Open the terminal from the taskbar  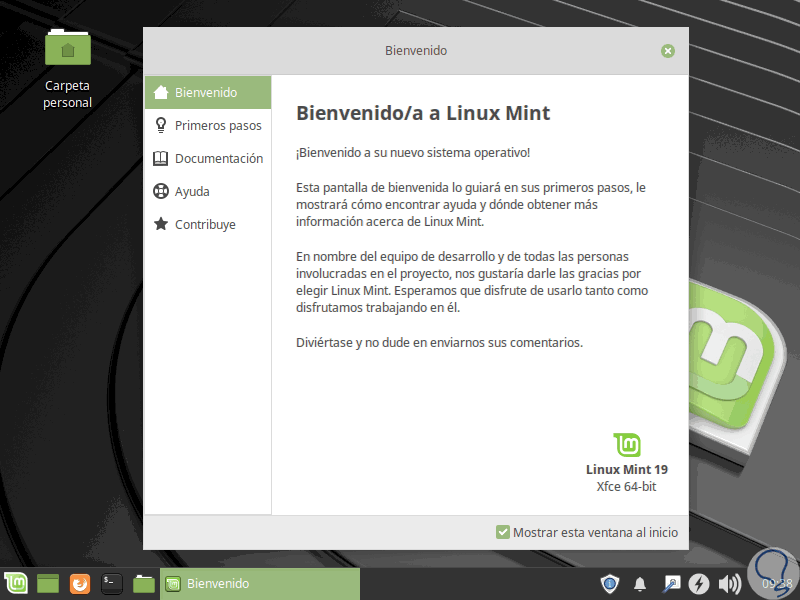110,583
